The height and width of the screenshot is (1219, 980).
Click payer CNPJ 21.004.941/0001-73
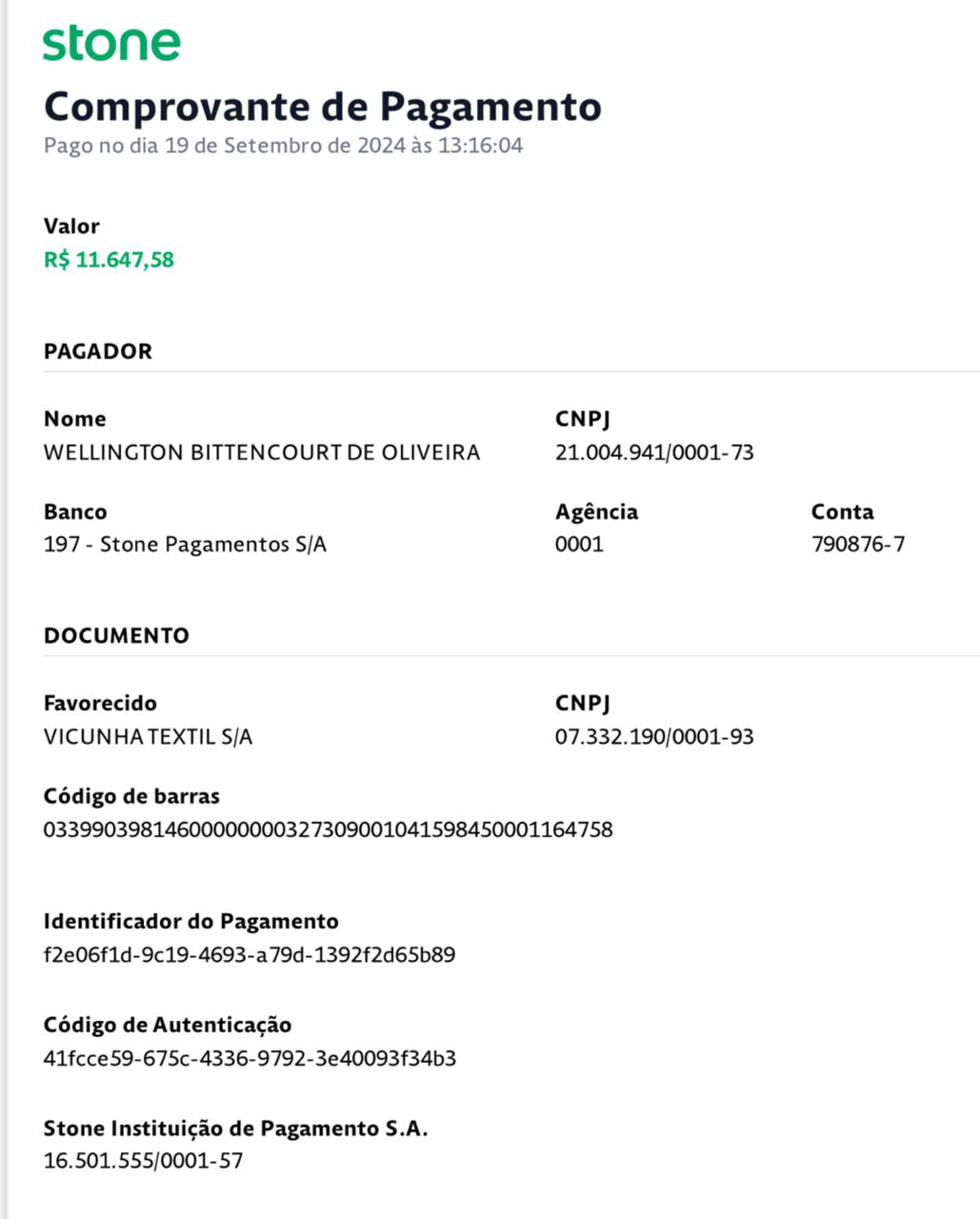click(654, 452)
